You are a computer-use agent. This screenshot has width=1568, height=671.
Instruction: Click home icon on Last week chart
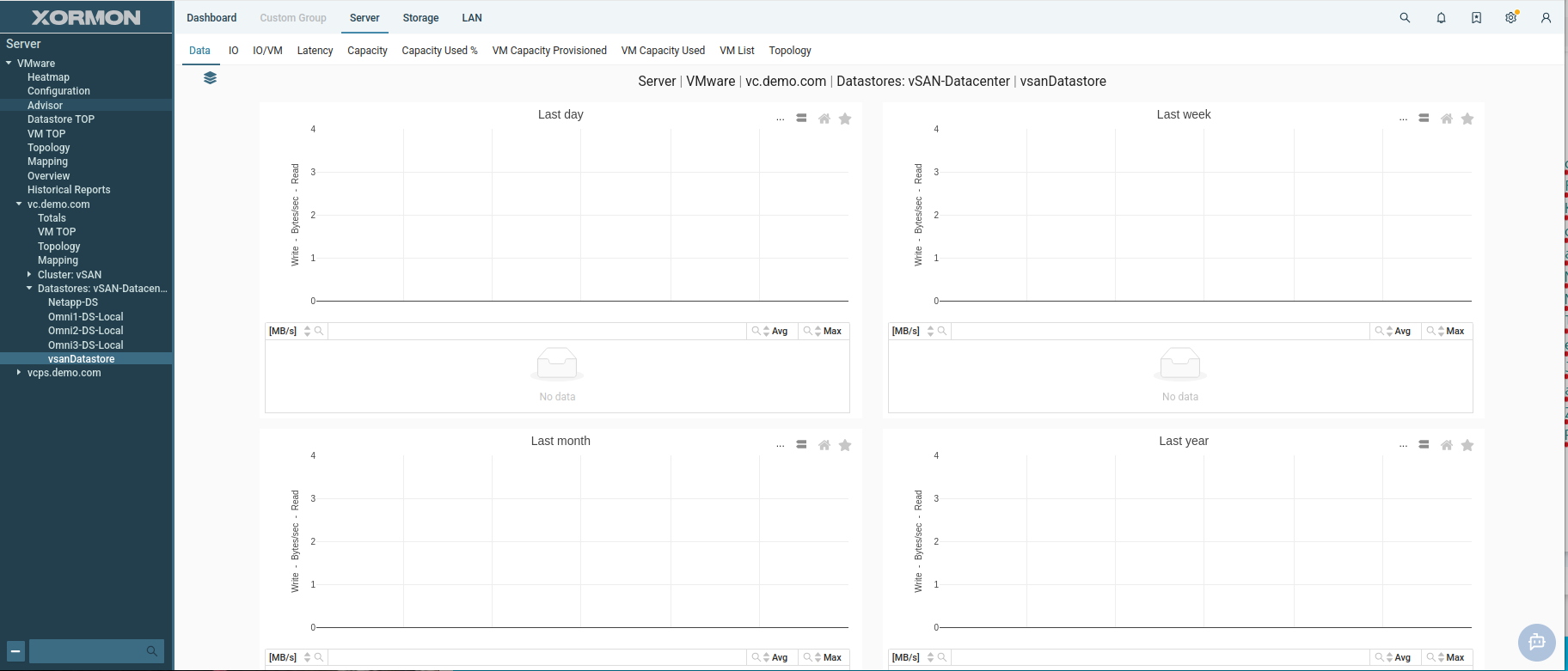click(1447, 119)
